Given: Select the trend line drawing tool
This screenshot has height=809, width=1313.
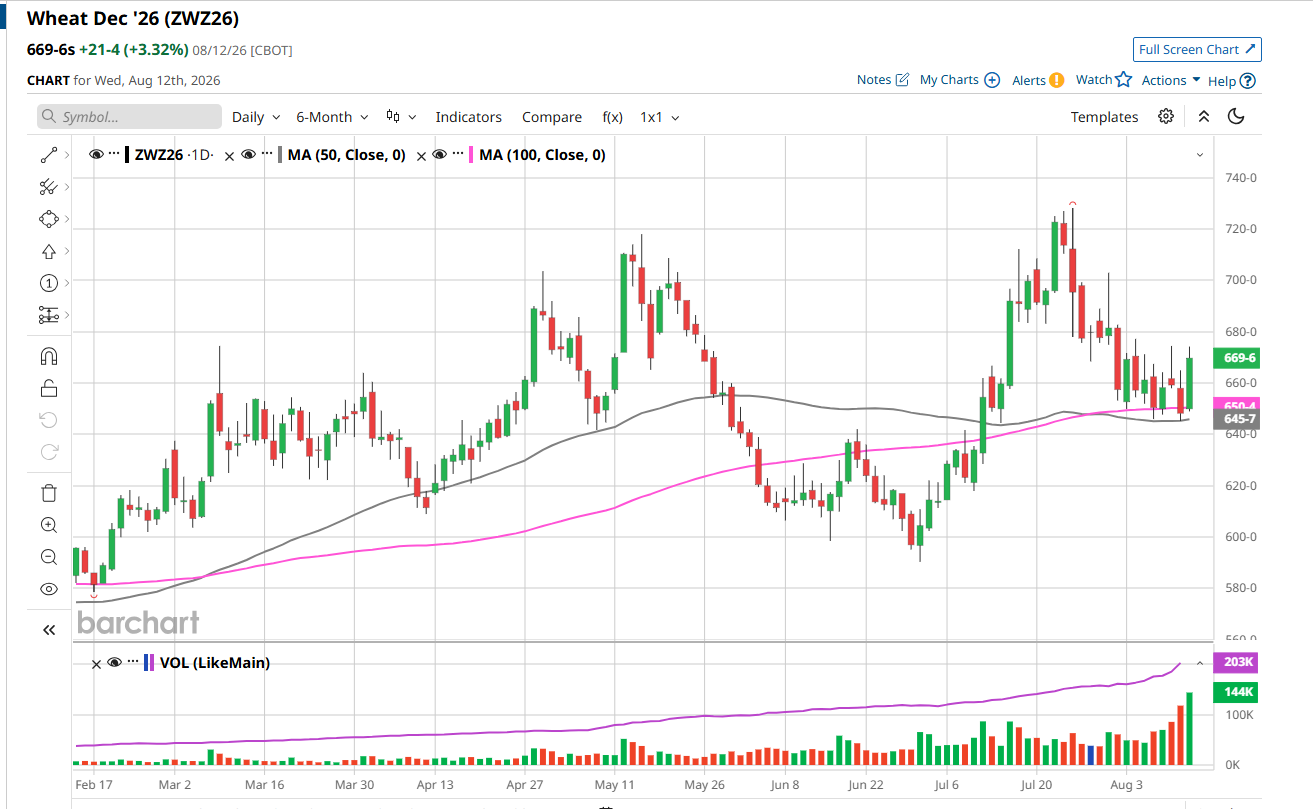Looking at the screenshot, I should pos(49,155).
